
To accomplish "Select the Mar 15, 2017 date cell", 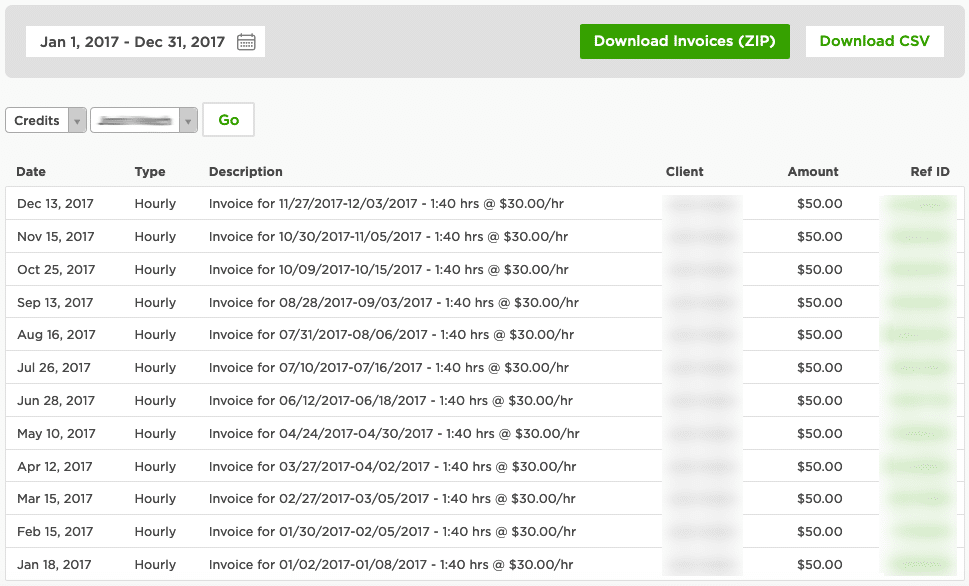I will pos(55,499).
